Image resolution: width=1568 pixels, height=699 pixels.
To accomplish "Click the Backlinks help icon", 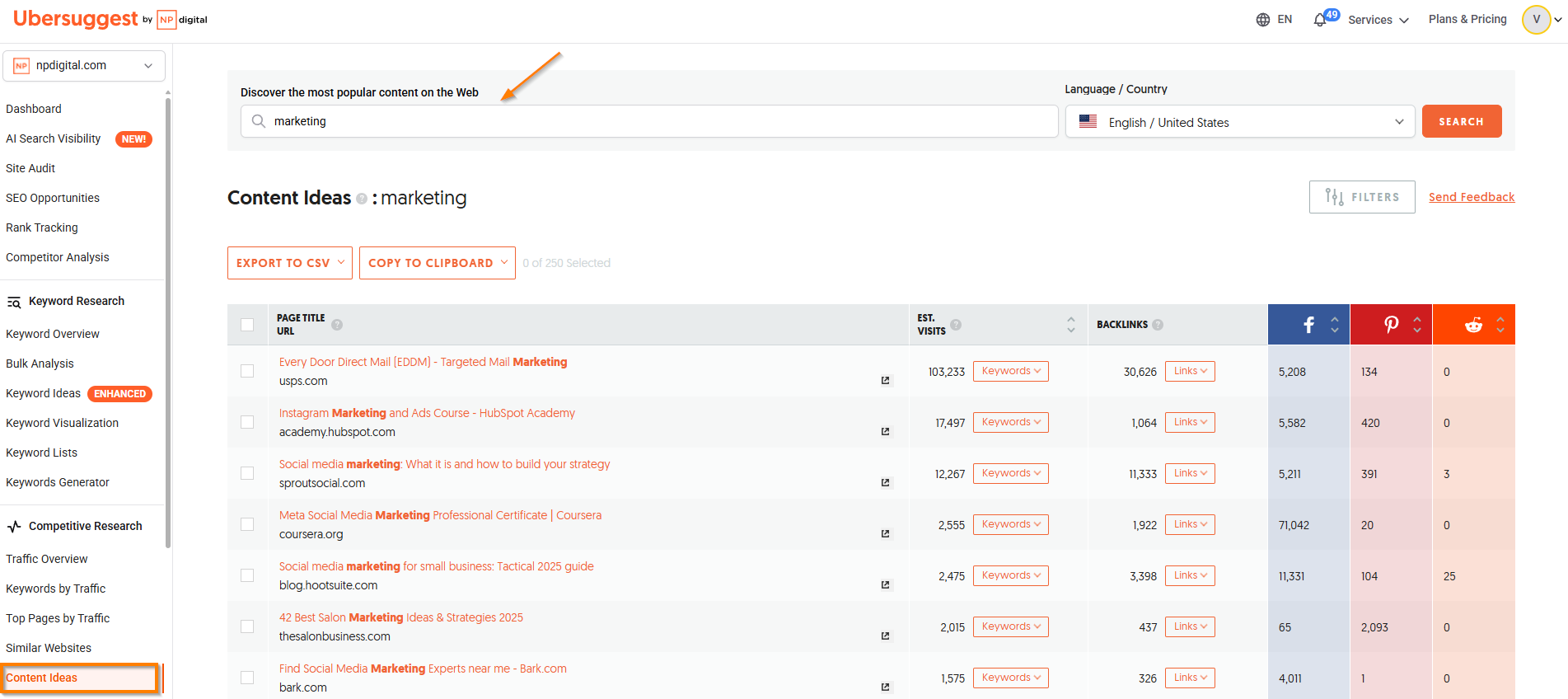I will point(1158,325).
